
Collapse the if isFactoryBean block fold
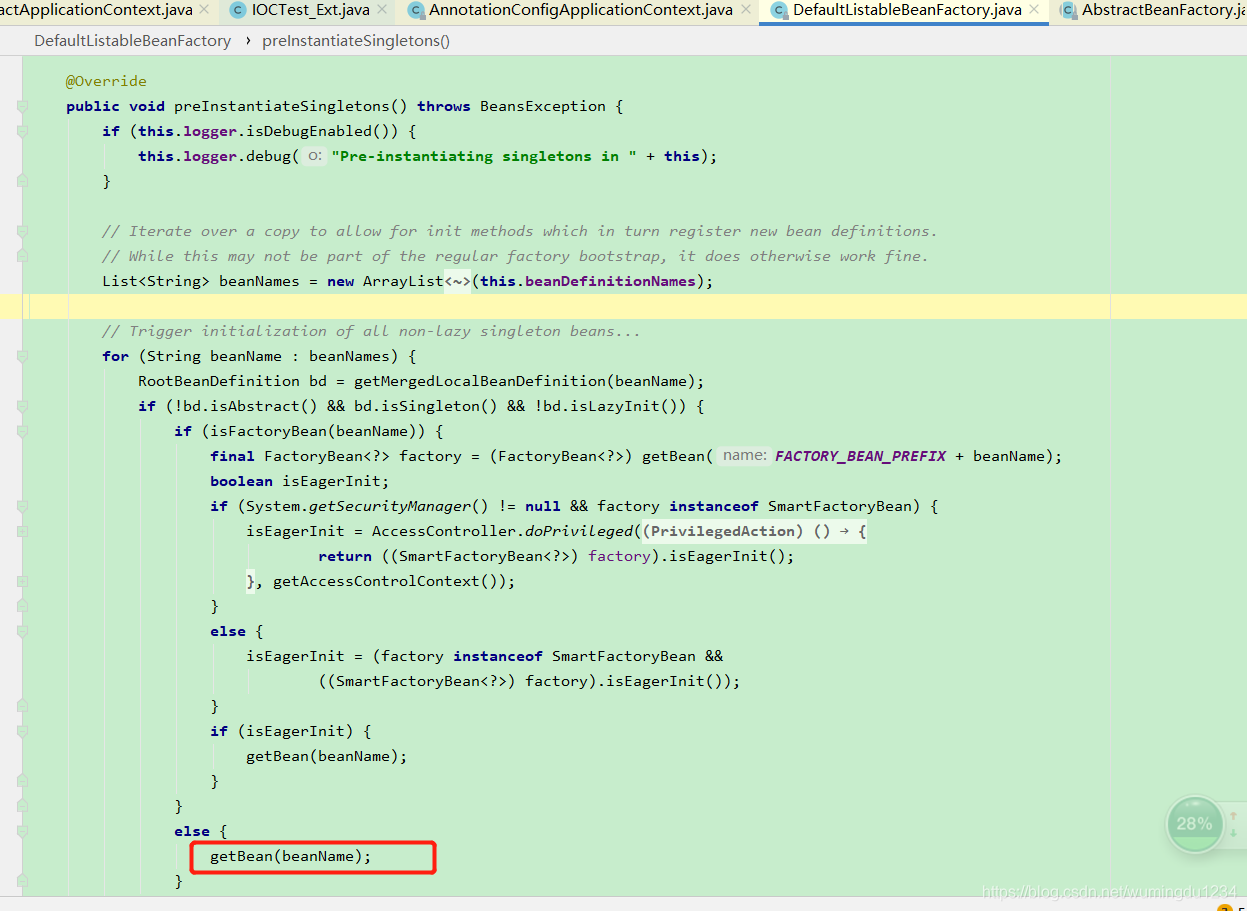(x=22, y=431)
